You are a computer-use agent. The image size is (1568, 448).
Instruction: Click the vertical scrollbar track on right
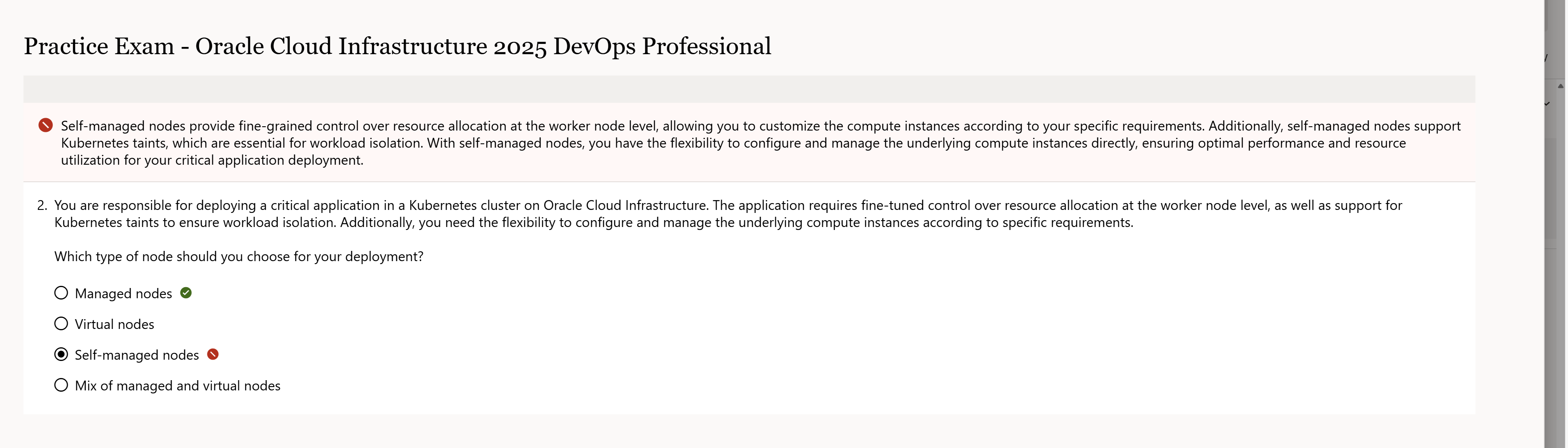[x=1560, y=183]
